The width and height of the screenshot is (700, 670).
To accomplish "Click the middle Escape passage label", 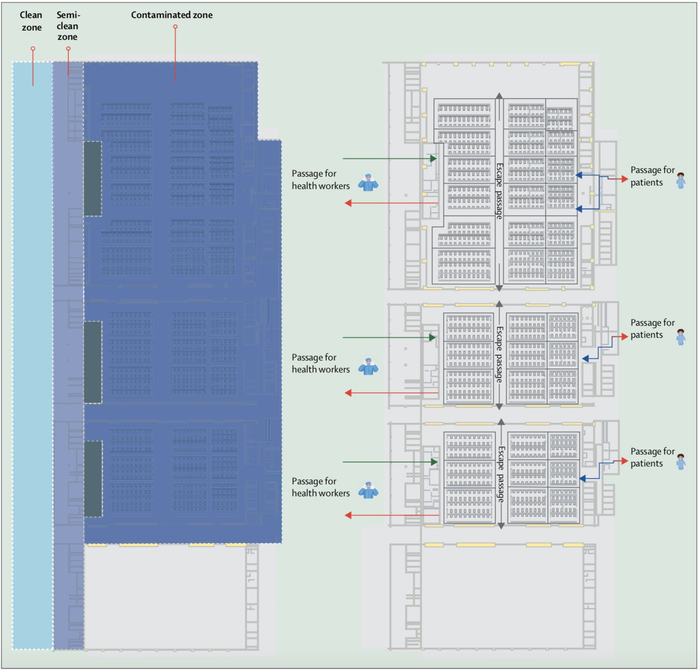I will (x=500, y=354).
